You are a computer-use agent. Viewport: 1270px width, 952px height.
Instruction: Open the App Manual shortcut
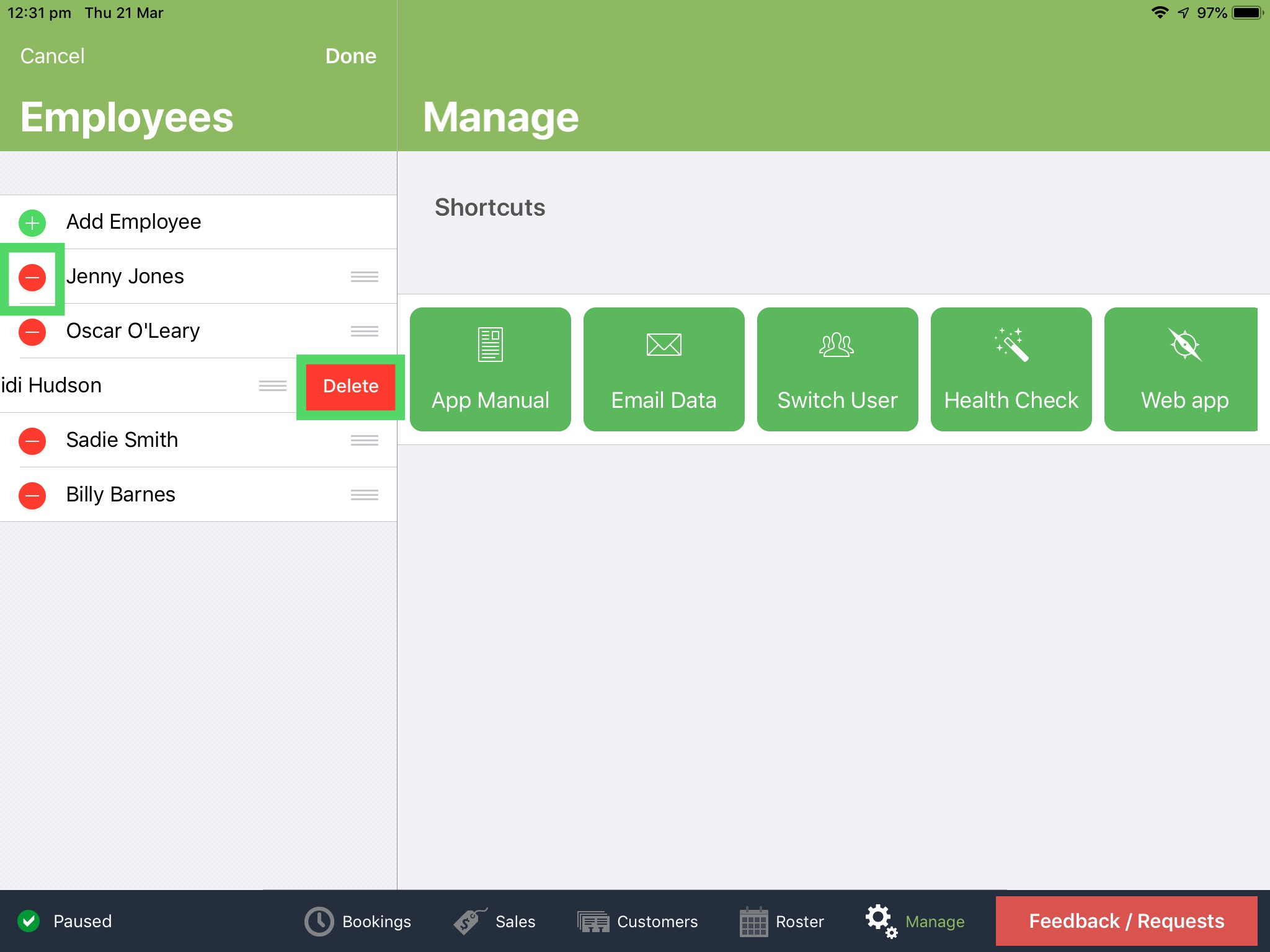coord(490,369)
